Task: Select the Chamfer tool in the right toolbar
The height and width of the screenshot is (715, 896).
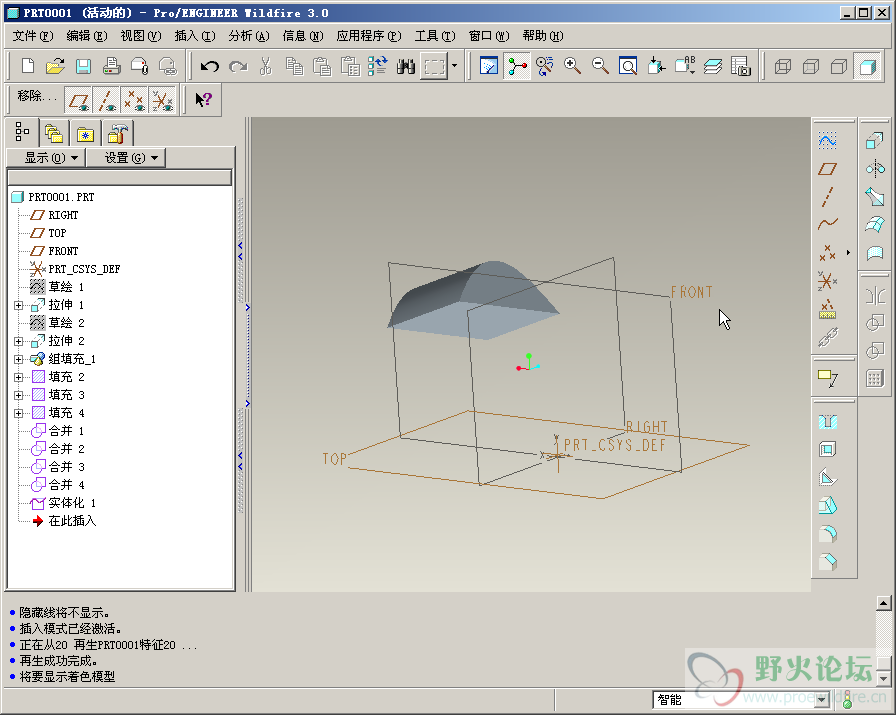Action: [x=827, y=562]
